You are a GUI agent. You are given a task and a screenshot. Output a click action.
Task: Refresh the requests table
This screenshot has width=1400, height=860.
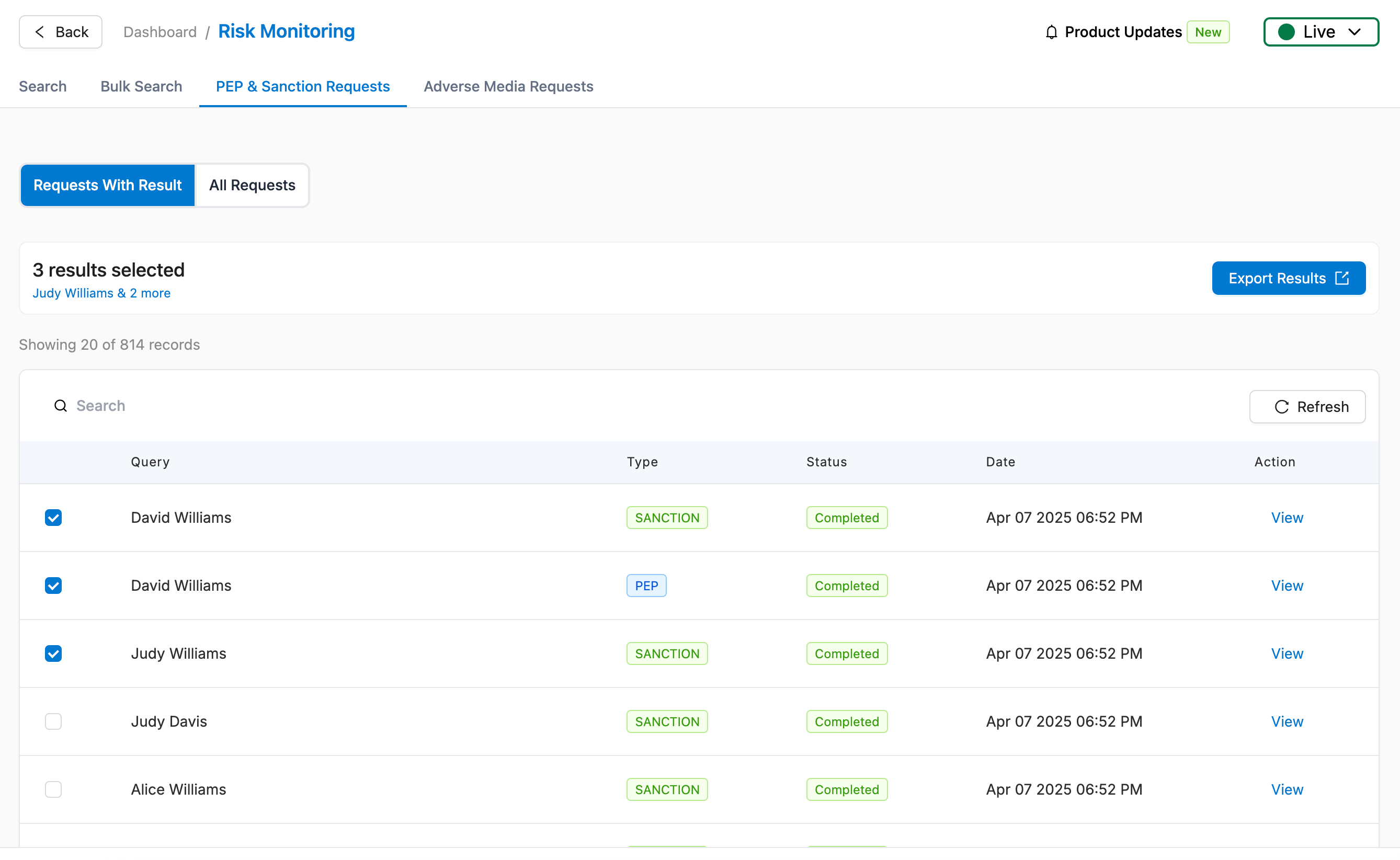(1307, 407)
